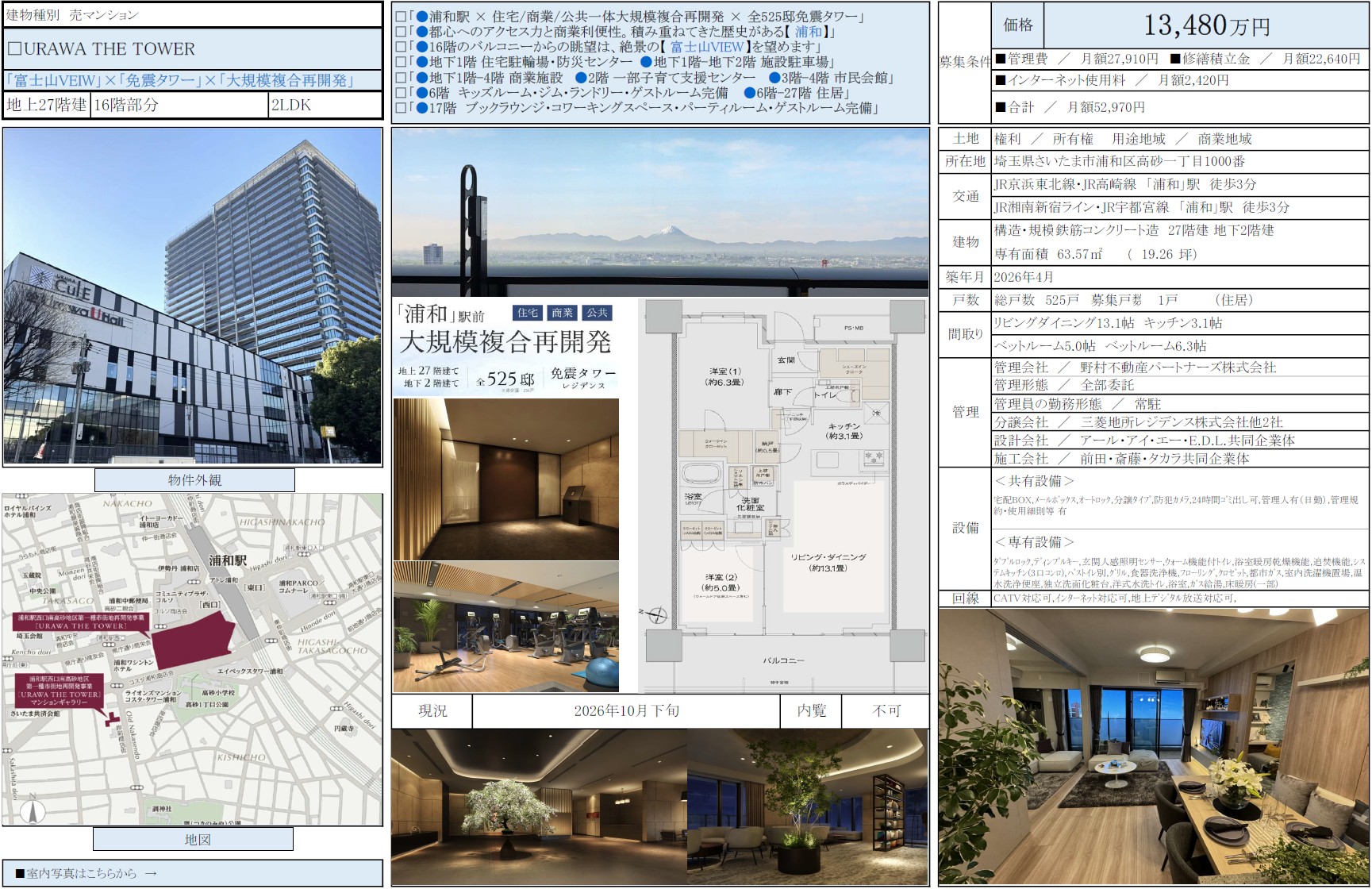The width and height of the screenshot is (1372, 889).
Task: Click the kitchen stove burner symbol in the floor plan
Action: pos(874,458)
